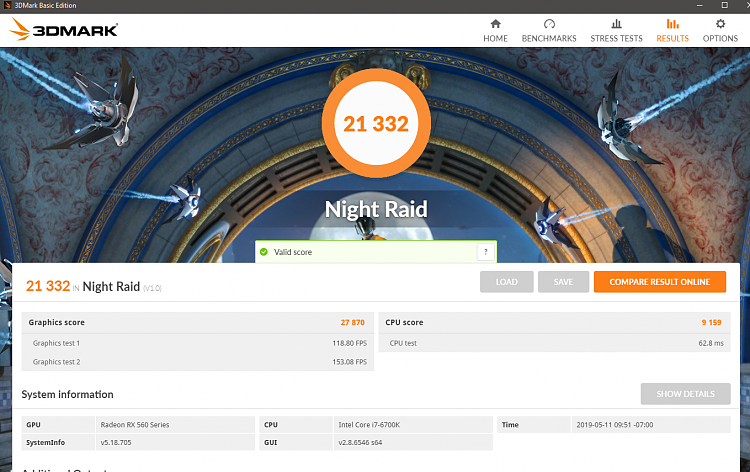
Task: Click the question mark help button
Action: click(485, 252)
